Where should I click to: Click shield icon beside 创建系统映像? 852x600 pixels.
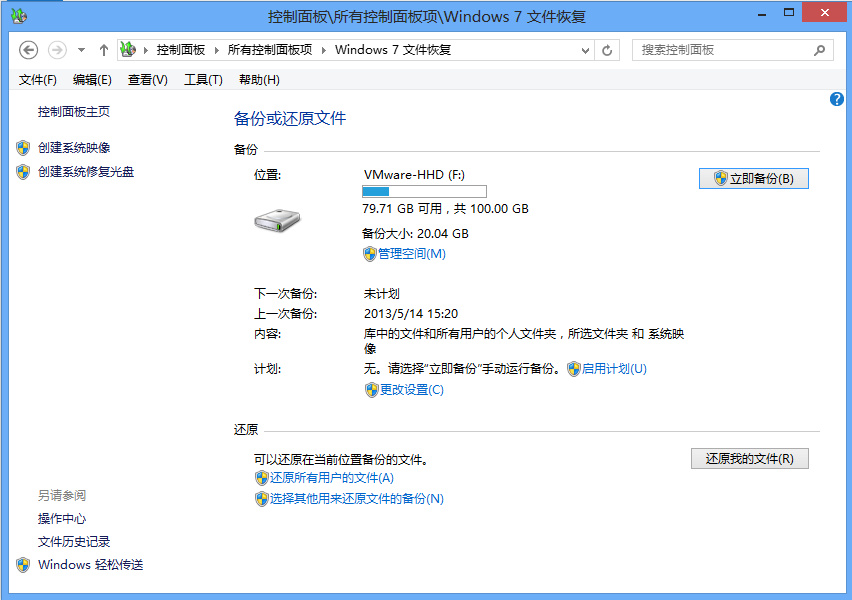pos(23,148)
